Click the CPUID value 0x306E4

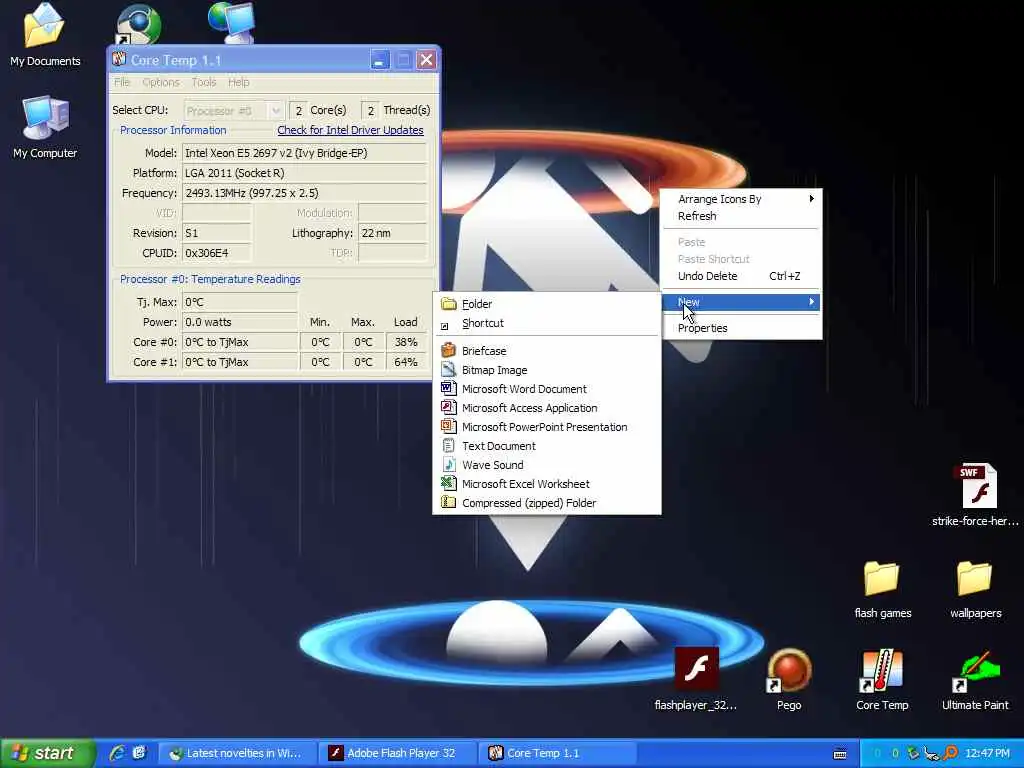tap(216, 253)
